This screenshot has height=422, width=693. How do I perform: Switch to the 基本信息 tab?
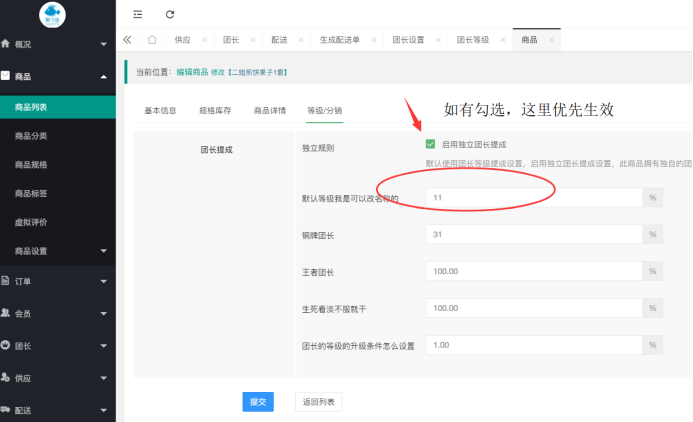pyautogui.click(x=160, y=110)
